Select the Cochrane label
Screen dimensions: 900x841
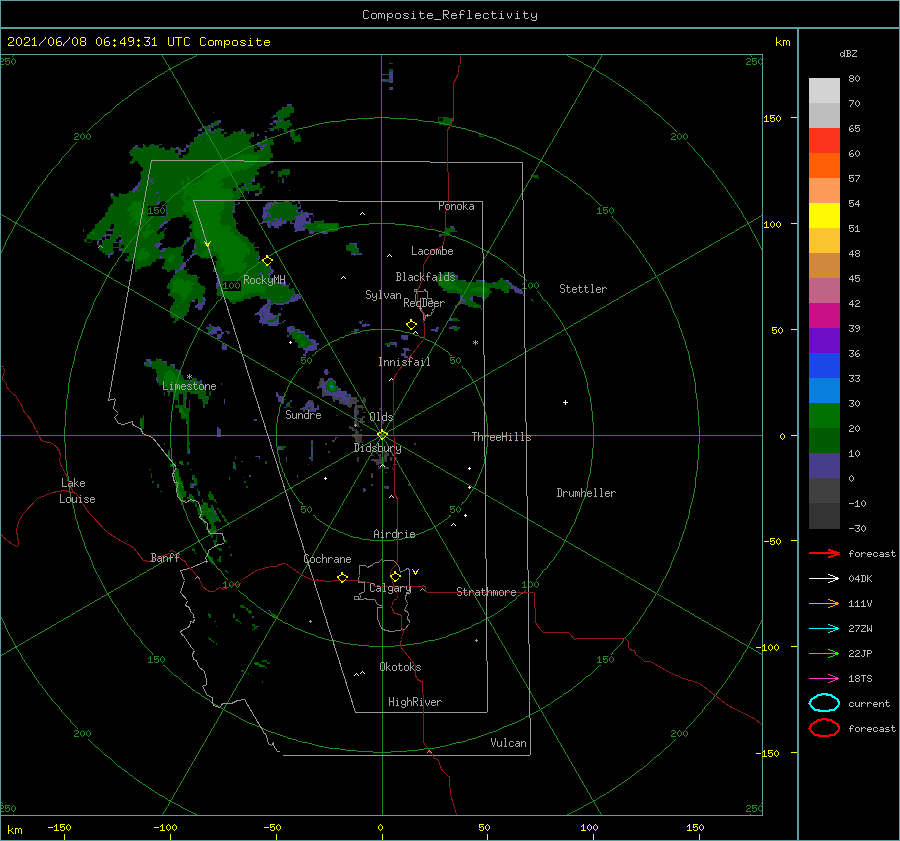click(327, 559)
